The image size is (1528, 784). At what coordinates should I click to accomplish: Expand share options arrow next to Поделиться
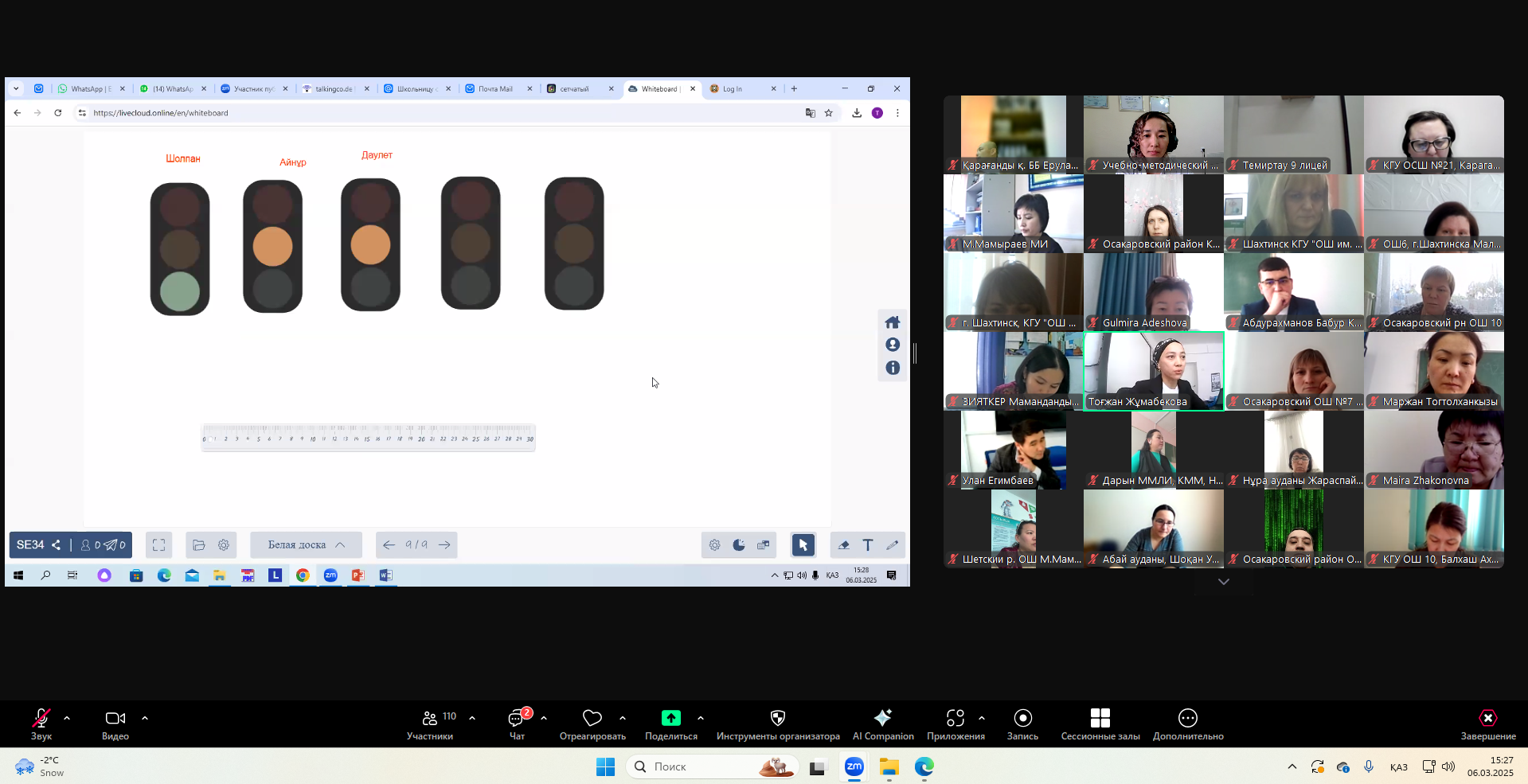[x=701, y=718]
